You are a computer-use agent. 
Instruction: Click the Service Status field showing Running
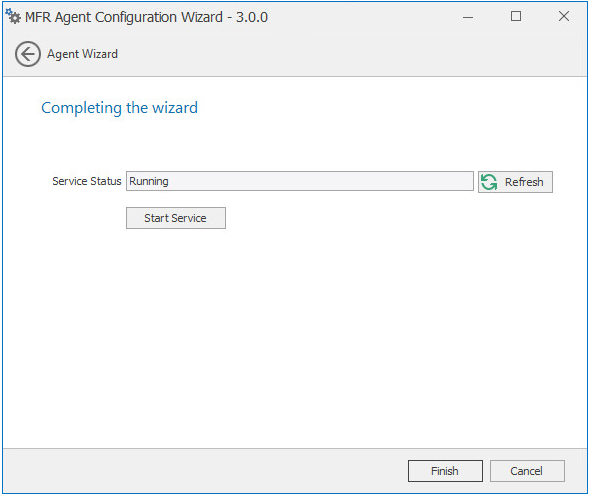click(x=300, y=181)
